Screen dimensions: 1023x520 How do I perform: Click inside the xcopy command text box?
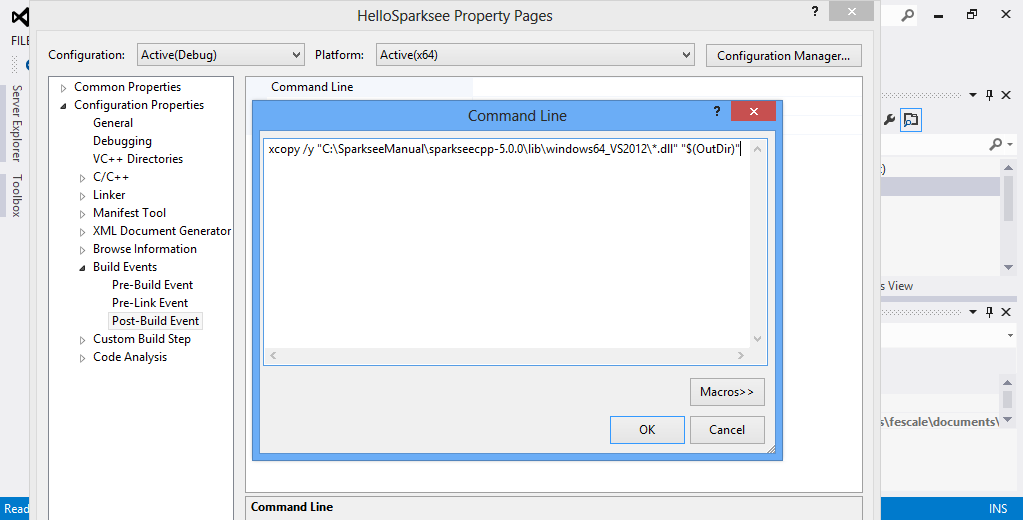[x=506, y=245]
